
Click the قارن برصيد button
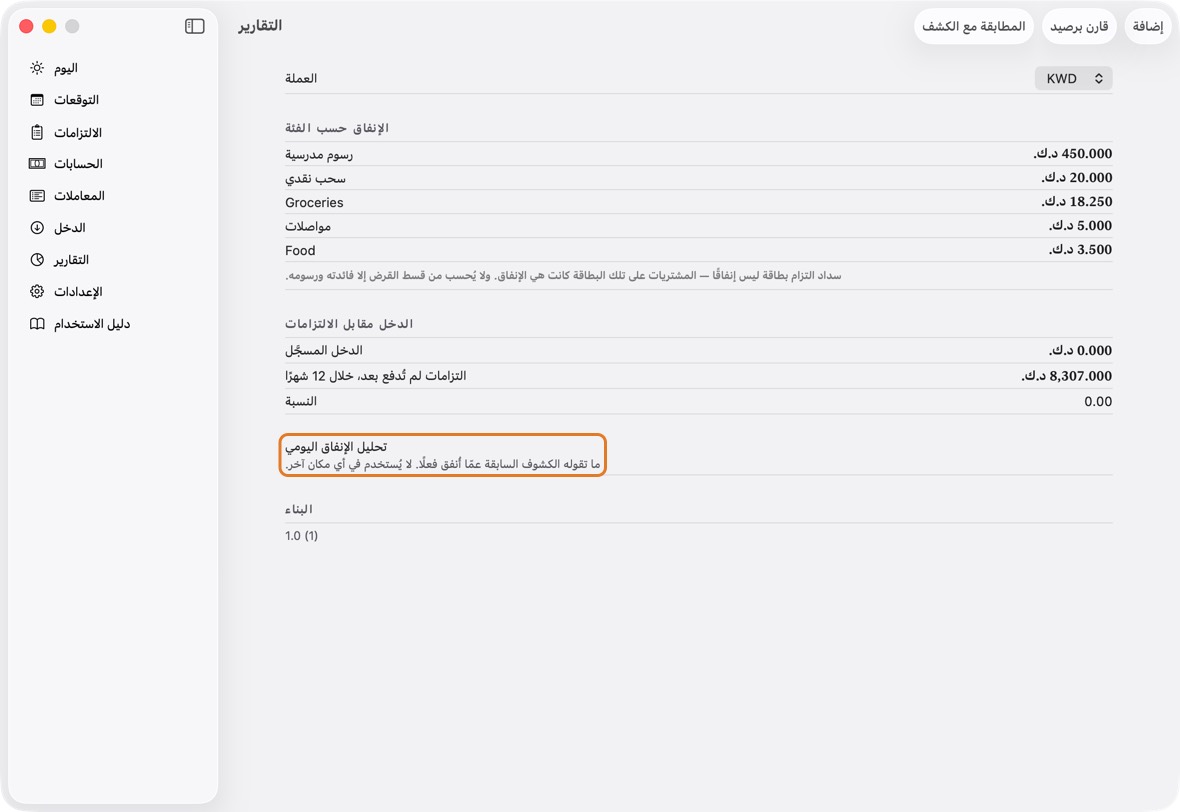1079,26
